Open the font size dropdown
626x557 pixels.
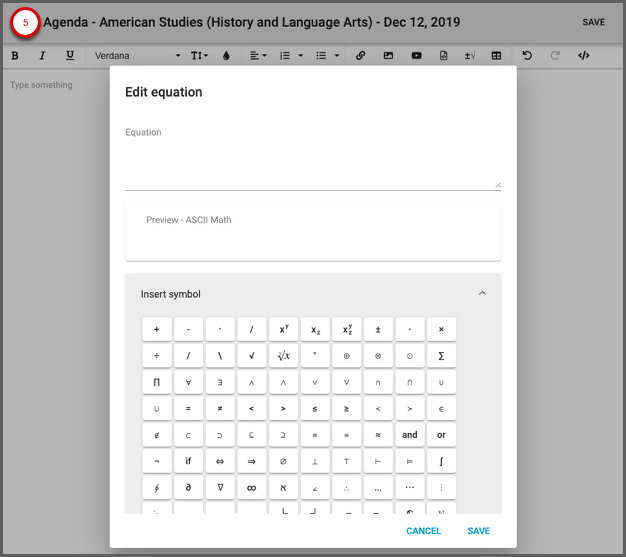point(200,56)
